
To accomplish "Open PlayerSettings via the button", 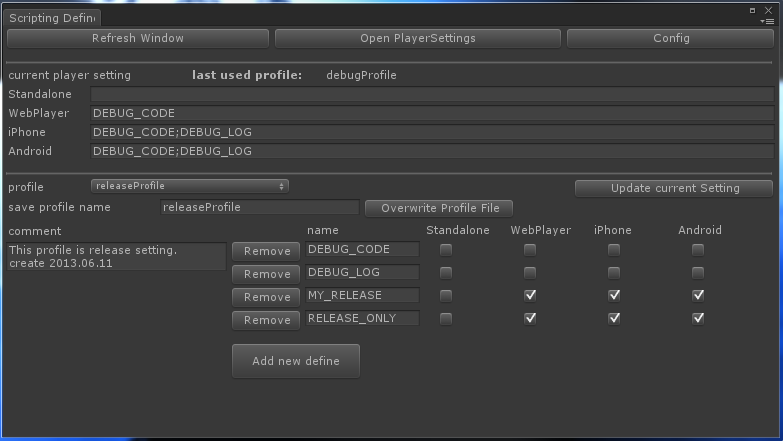I will (418, 38).
